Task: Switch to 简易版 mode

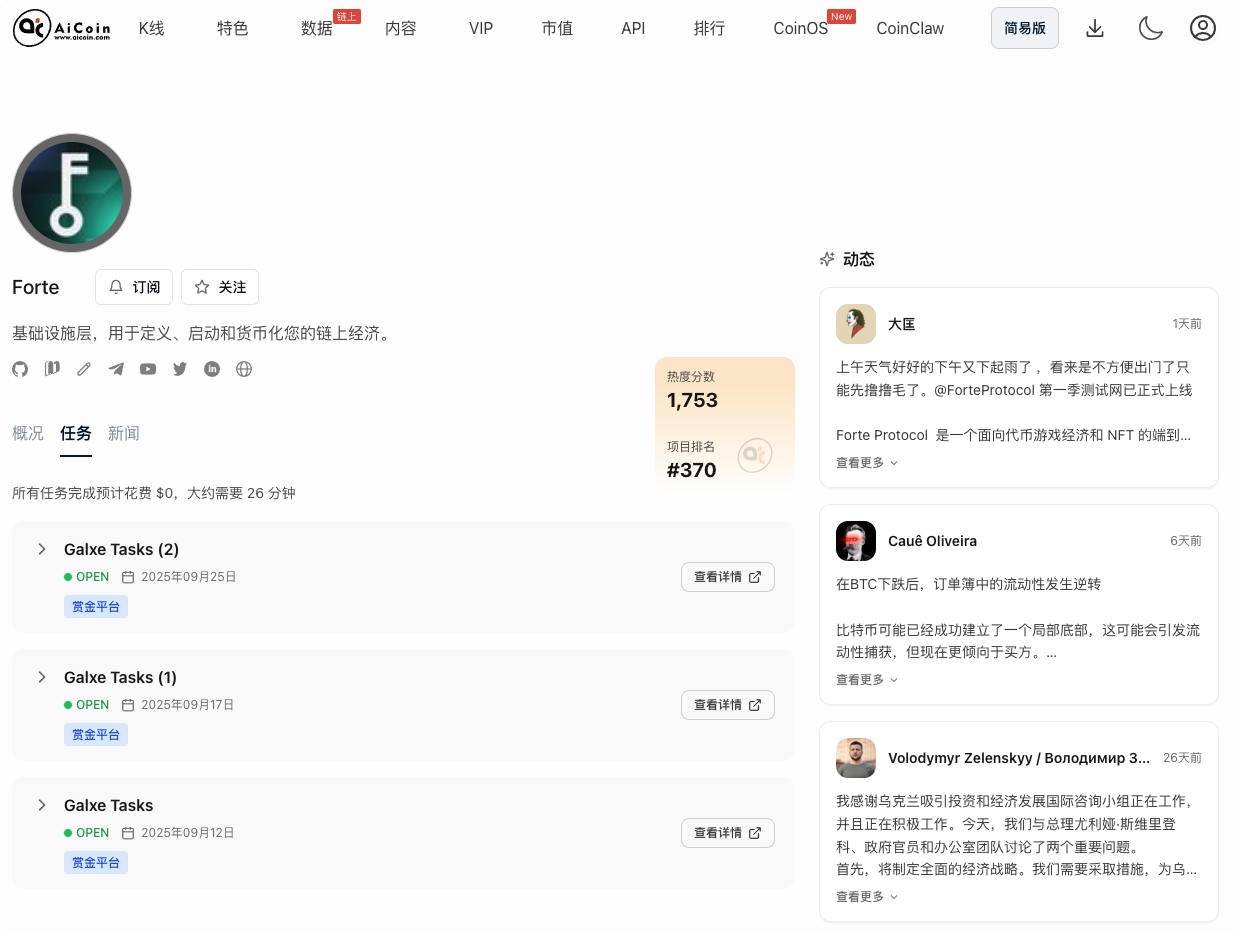Action: [x=1025, y=28]
